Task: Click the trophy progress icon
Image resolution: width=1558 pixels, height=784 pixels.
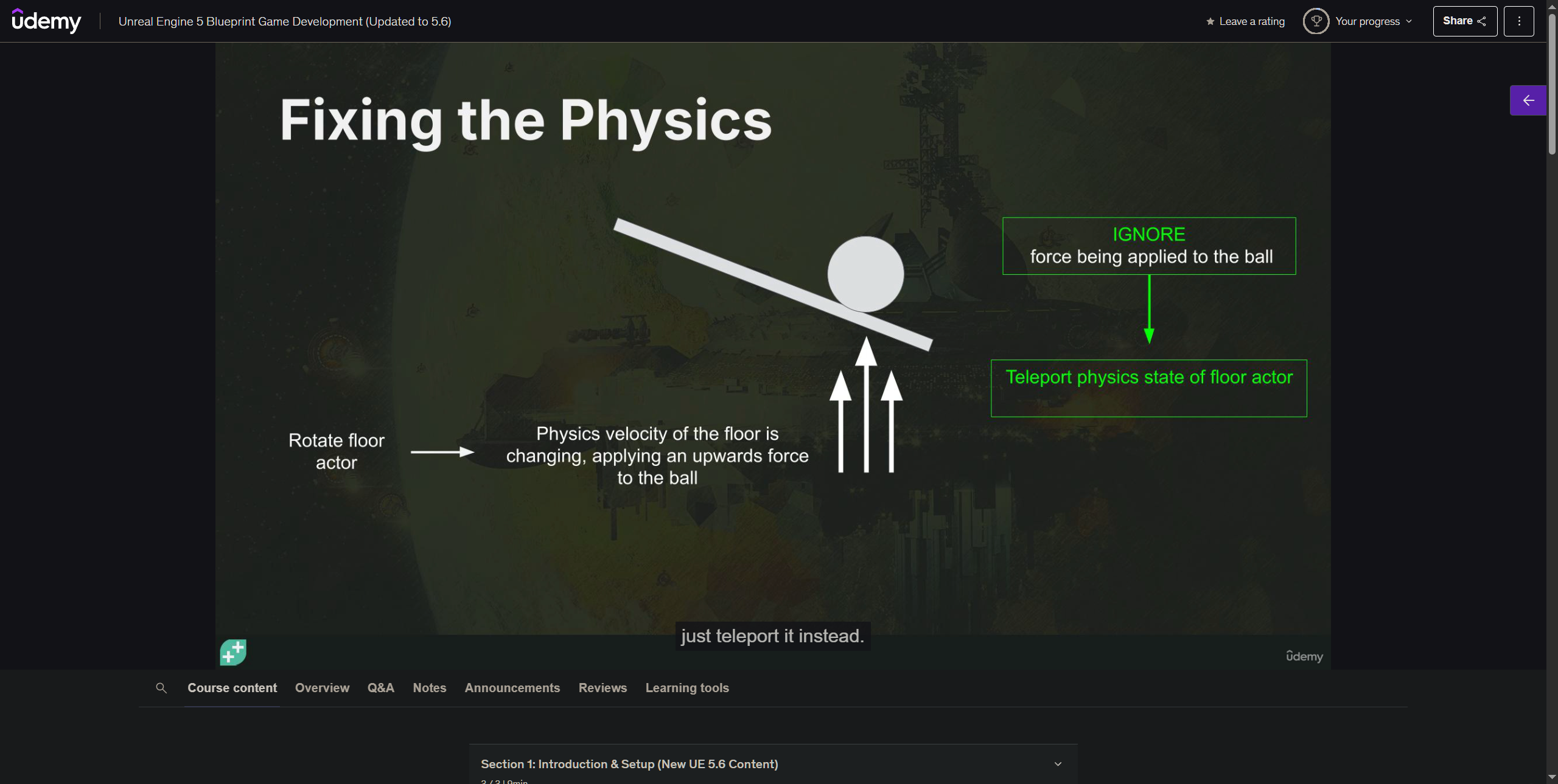Action: tap(1316, 21)
